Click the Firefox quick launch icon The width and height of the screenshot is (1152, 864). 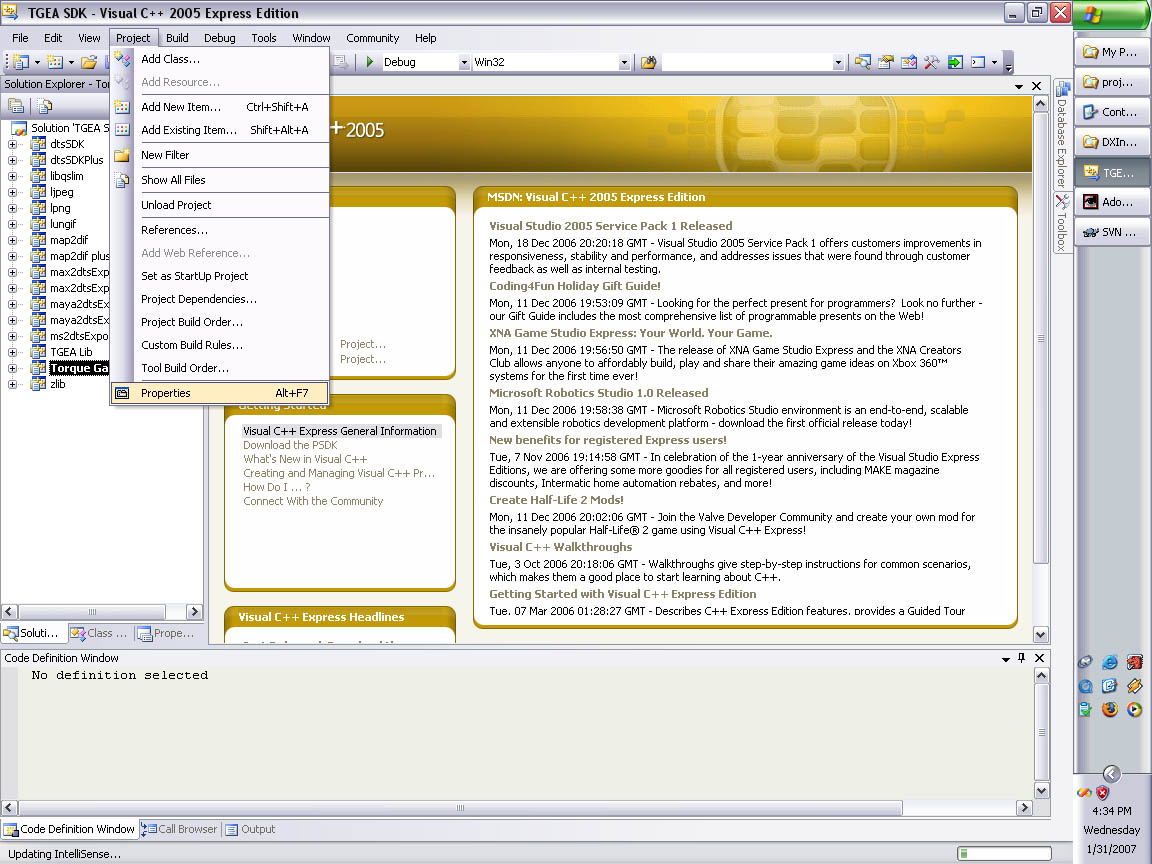(x=1109, y=709)
